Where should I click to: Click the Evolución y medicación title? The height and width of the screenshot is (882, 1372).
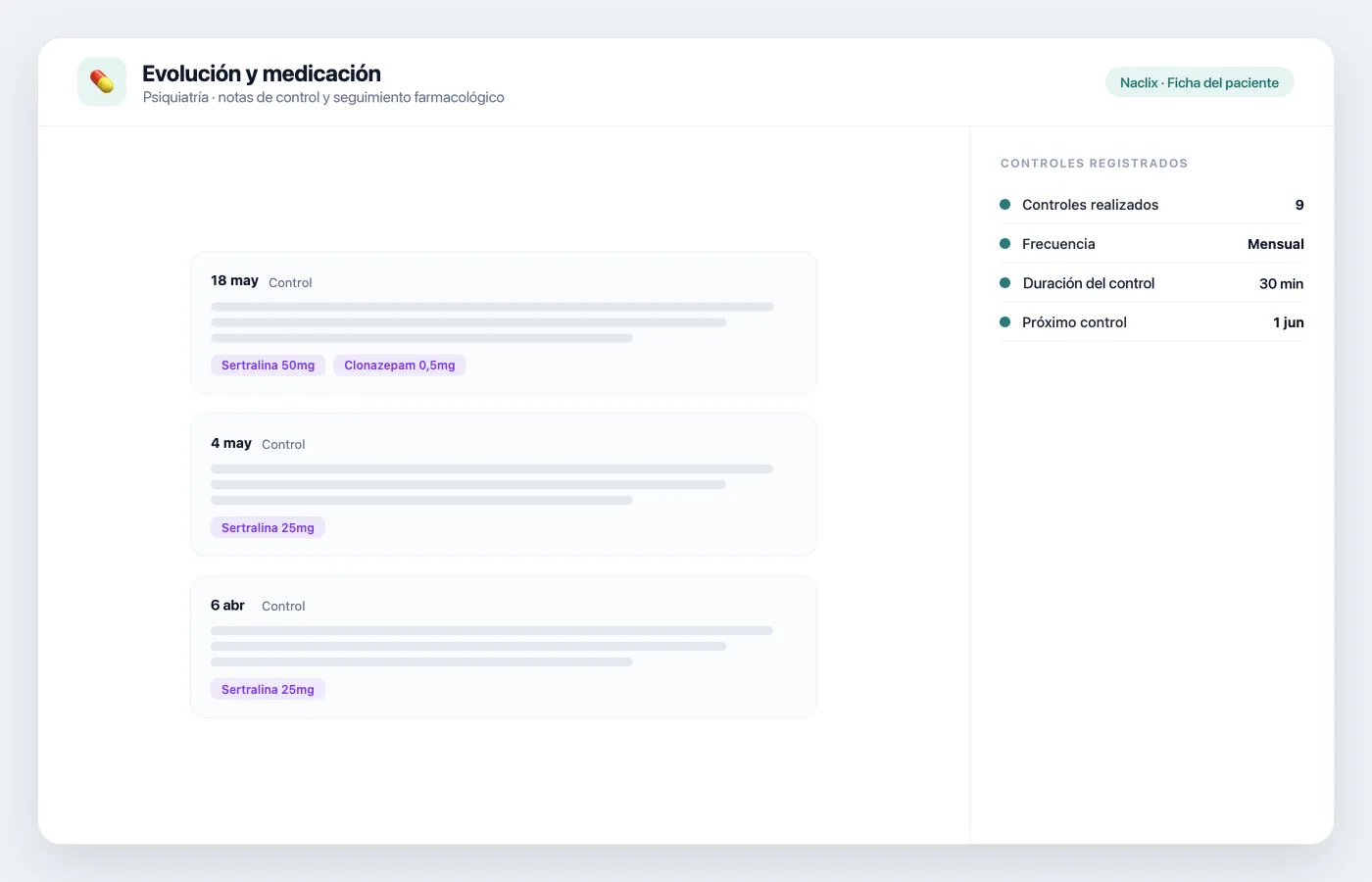[x=262, y=73]
